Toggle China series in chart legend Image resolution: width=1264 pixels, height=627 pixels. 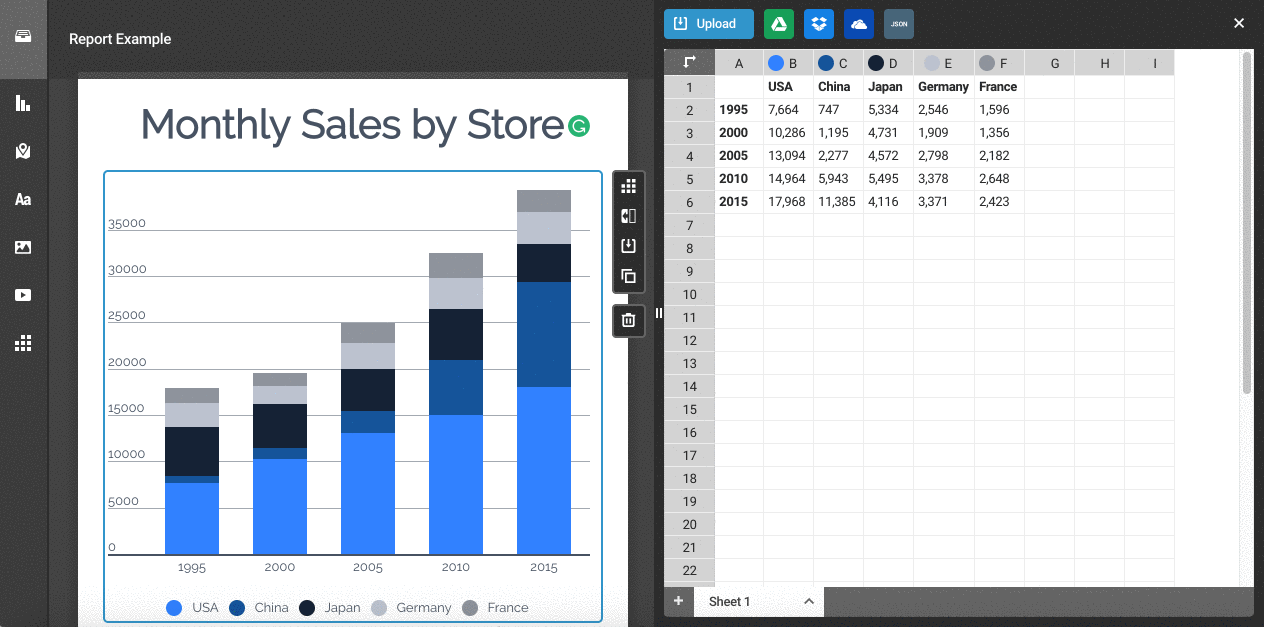click(259, 607)
